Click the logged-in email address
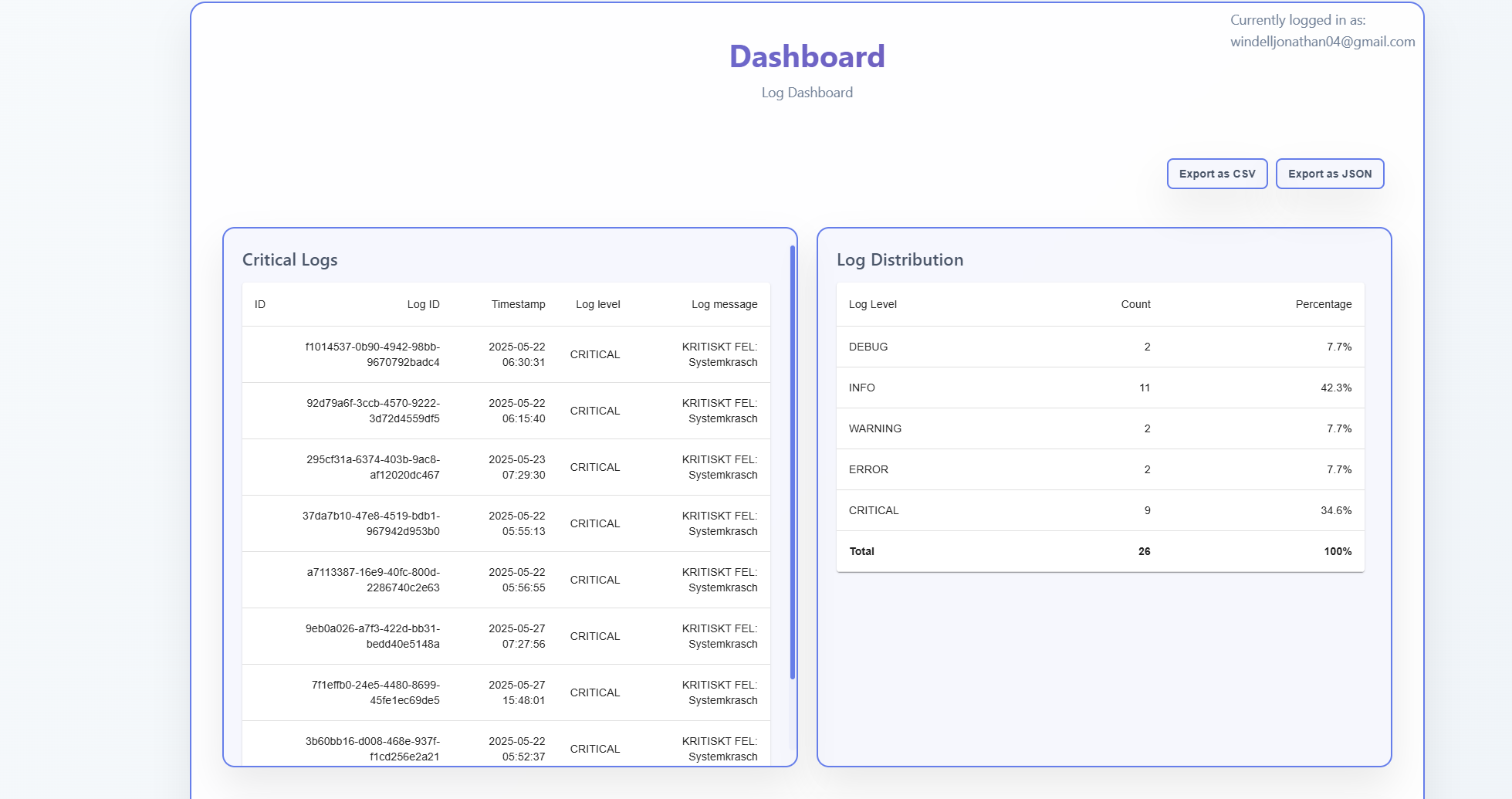 tap(1322, 42)
